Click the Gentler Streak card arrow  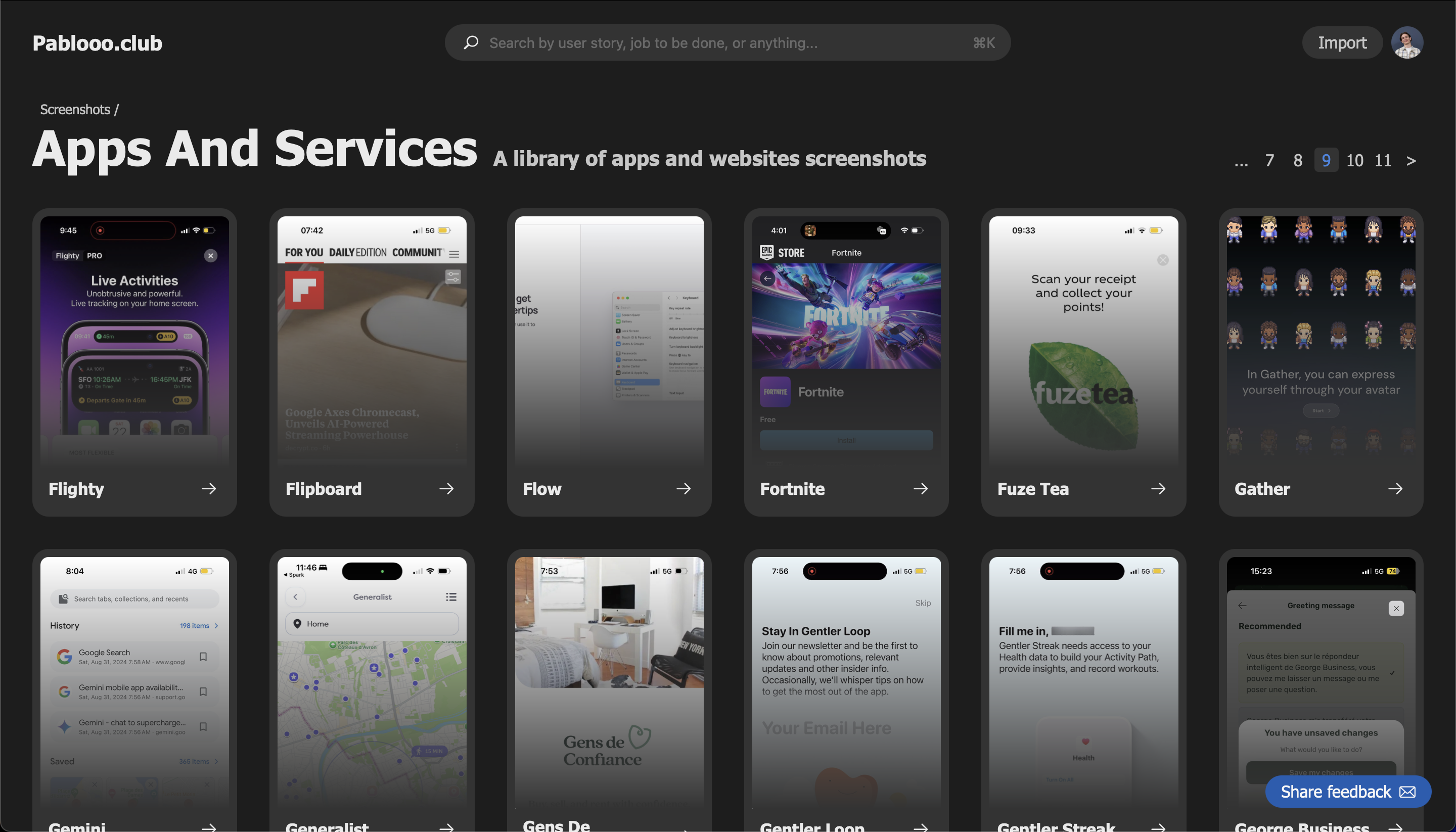tap(1159, 827)
